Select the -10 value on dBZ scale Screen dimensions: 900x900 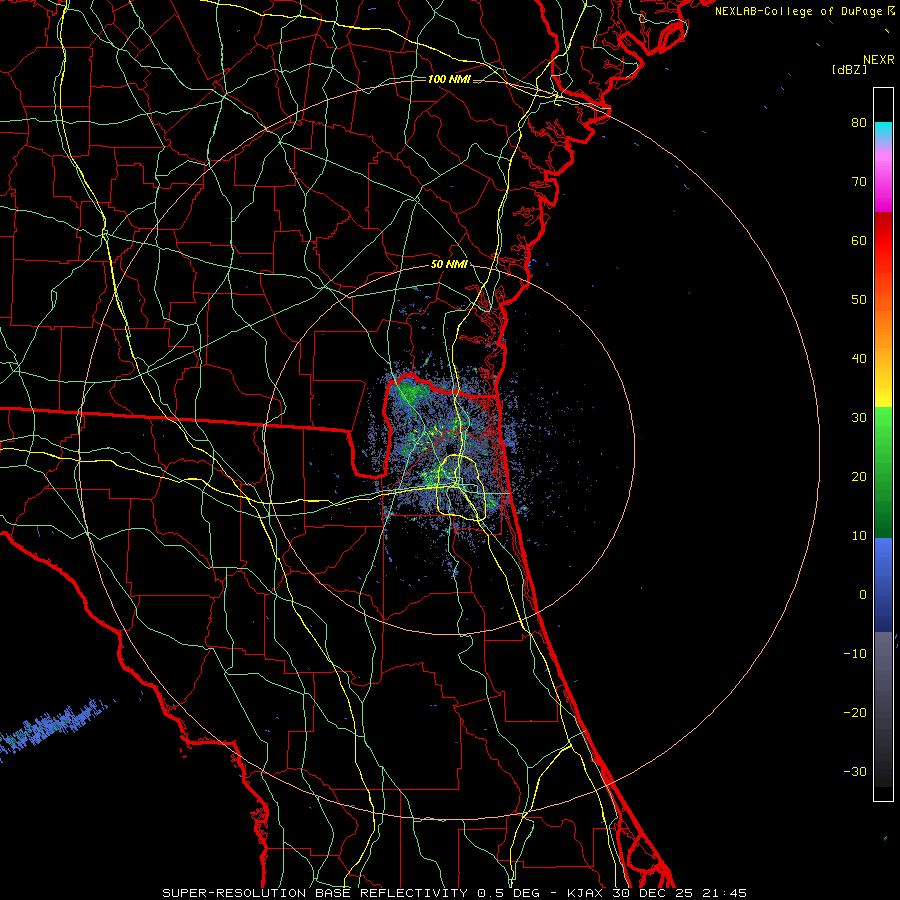pyautogui.click(x=855, y=654)
